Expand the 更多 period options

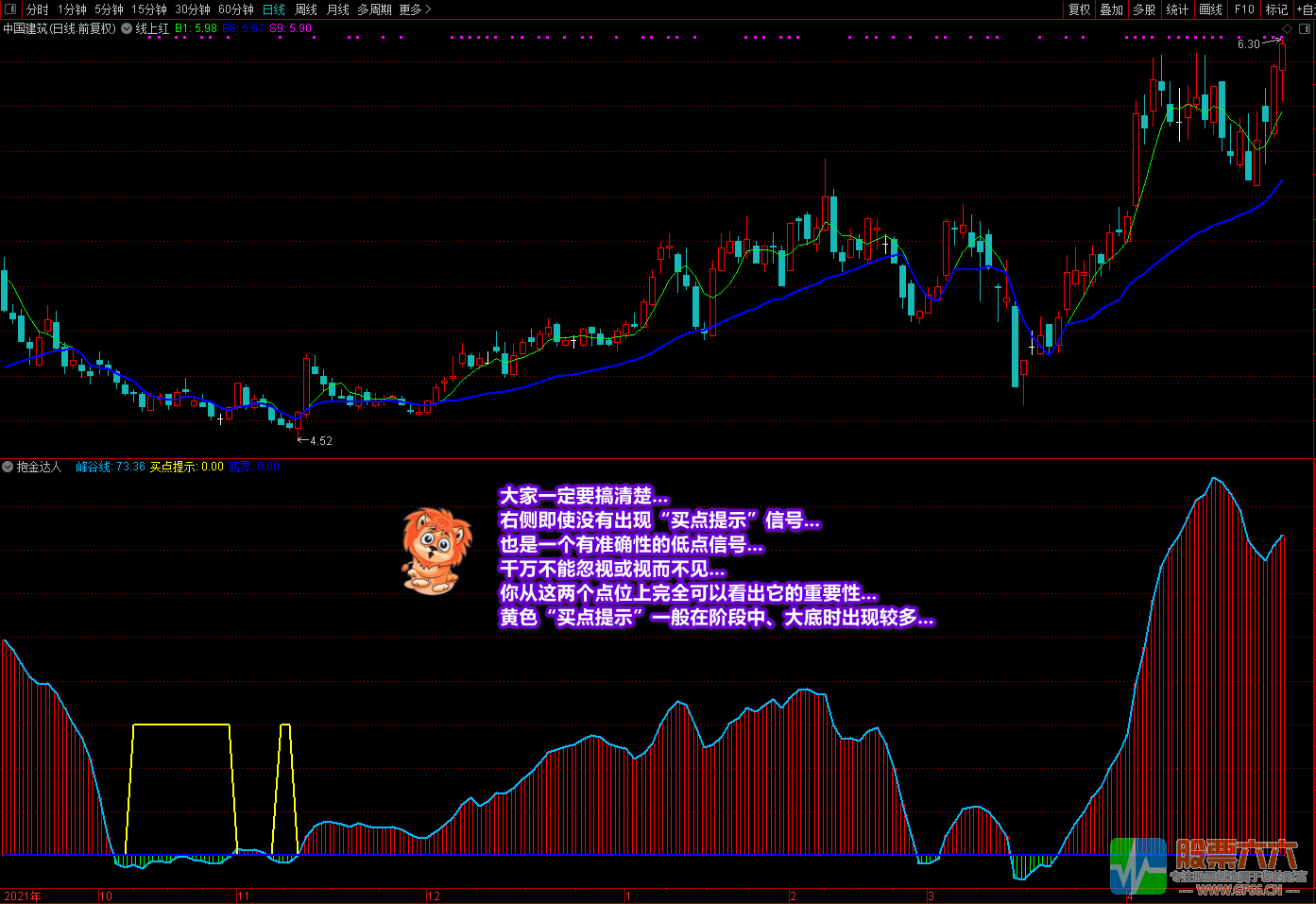click(x=415, y=9)
